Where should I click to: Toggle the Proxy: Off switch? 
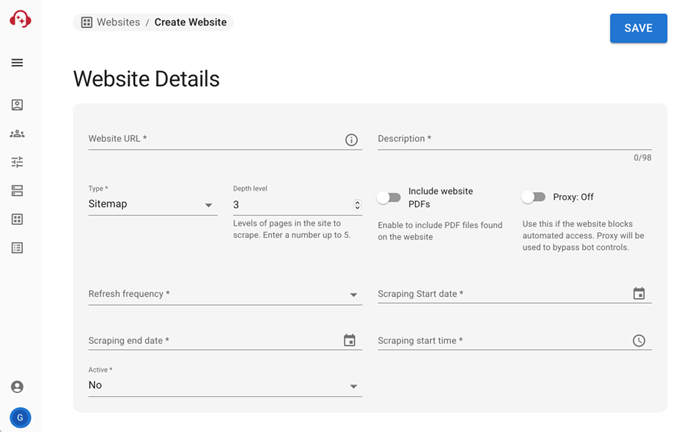(533, 197)
